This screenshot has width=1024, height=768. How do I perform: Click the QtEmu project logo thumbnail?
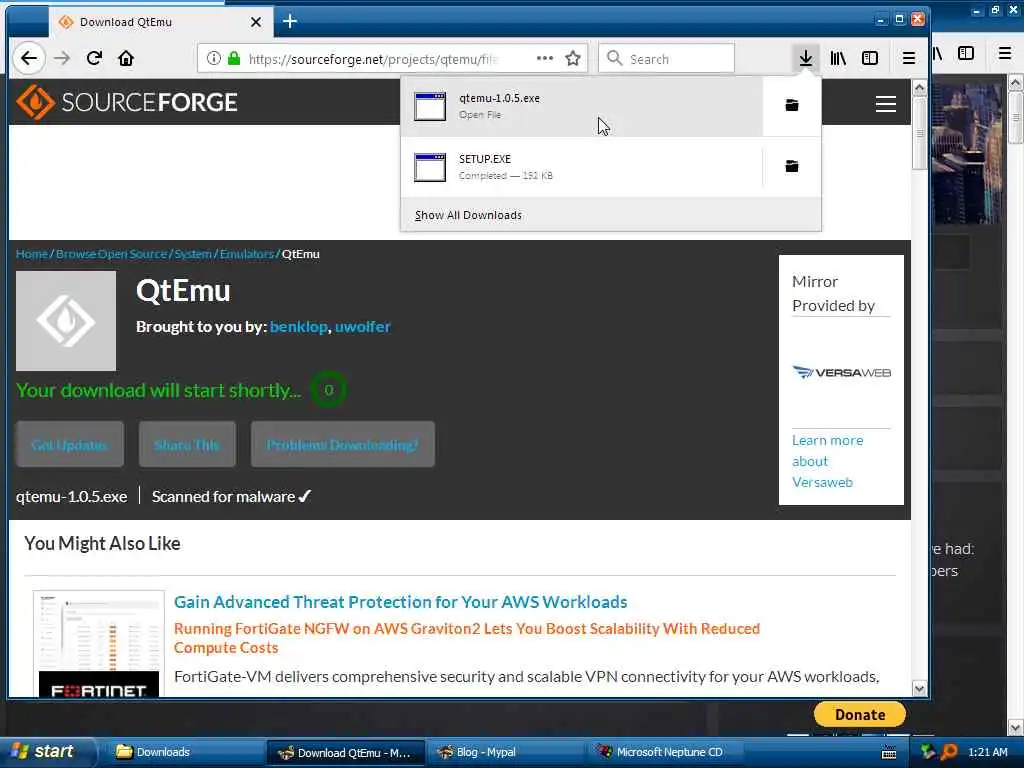[x=66, y=321]
